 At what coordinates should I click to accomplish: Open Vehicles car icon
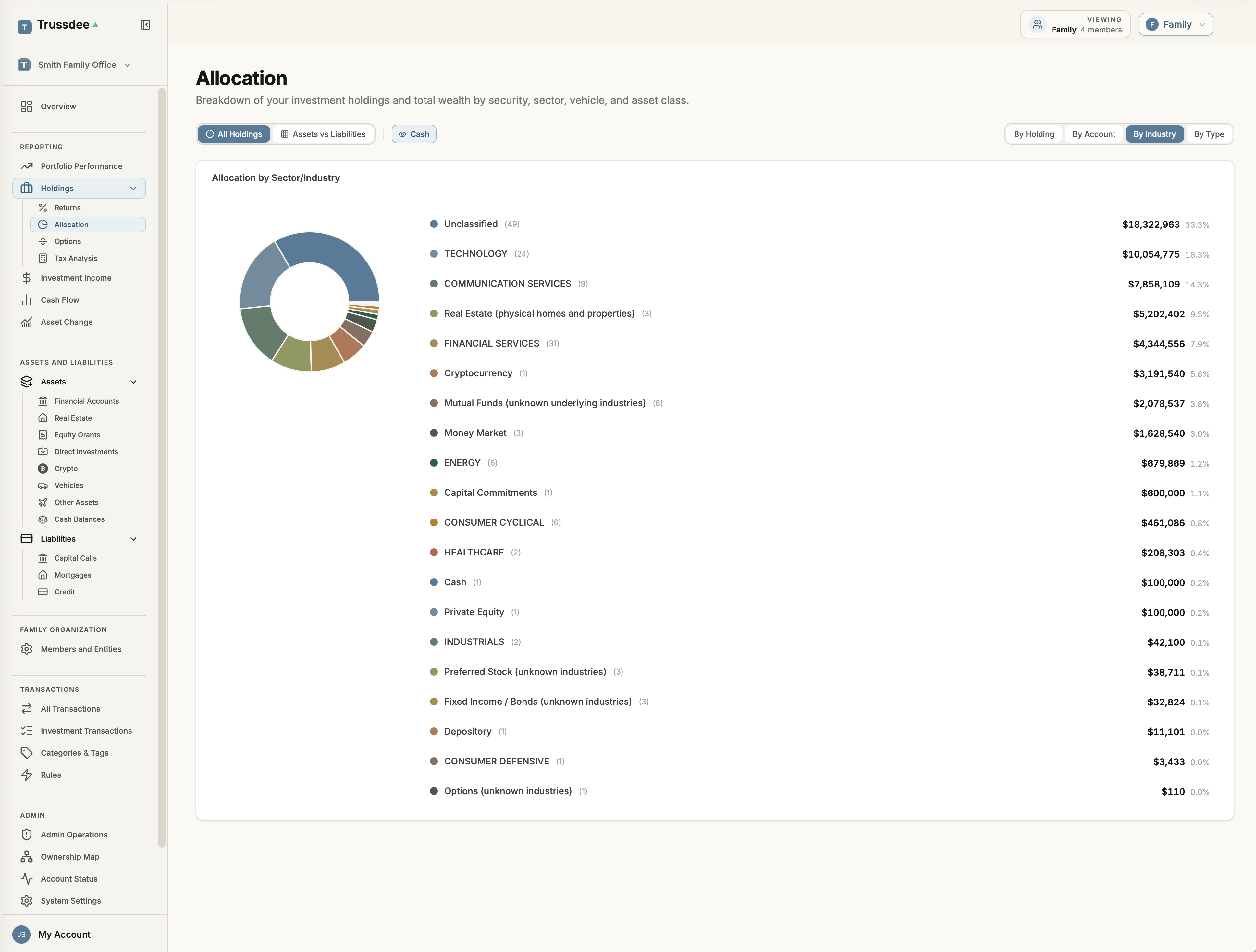tap(43, 486)
